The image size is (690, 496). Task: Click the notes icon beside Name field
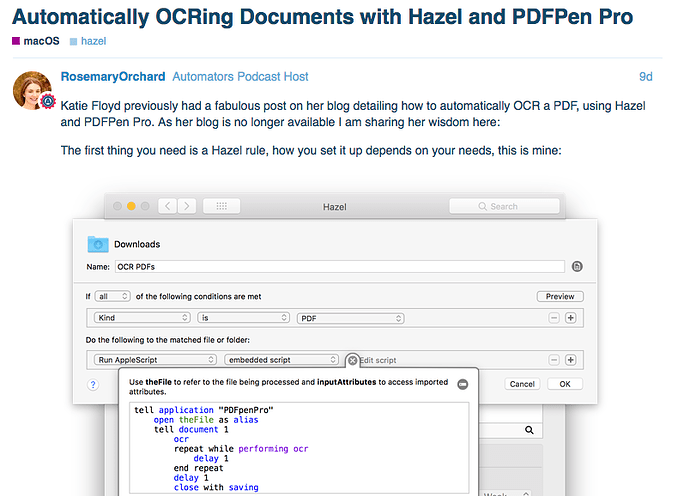[577, 267]
